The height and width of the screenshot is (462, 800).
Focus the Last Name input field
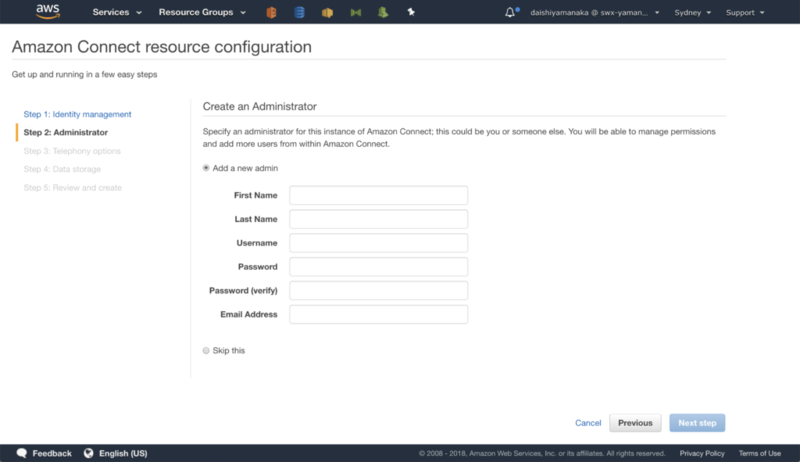(379, 219)
